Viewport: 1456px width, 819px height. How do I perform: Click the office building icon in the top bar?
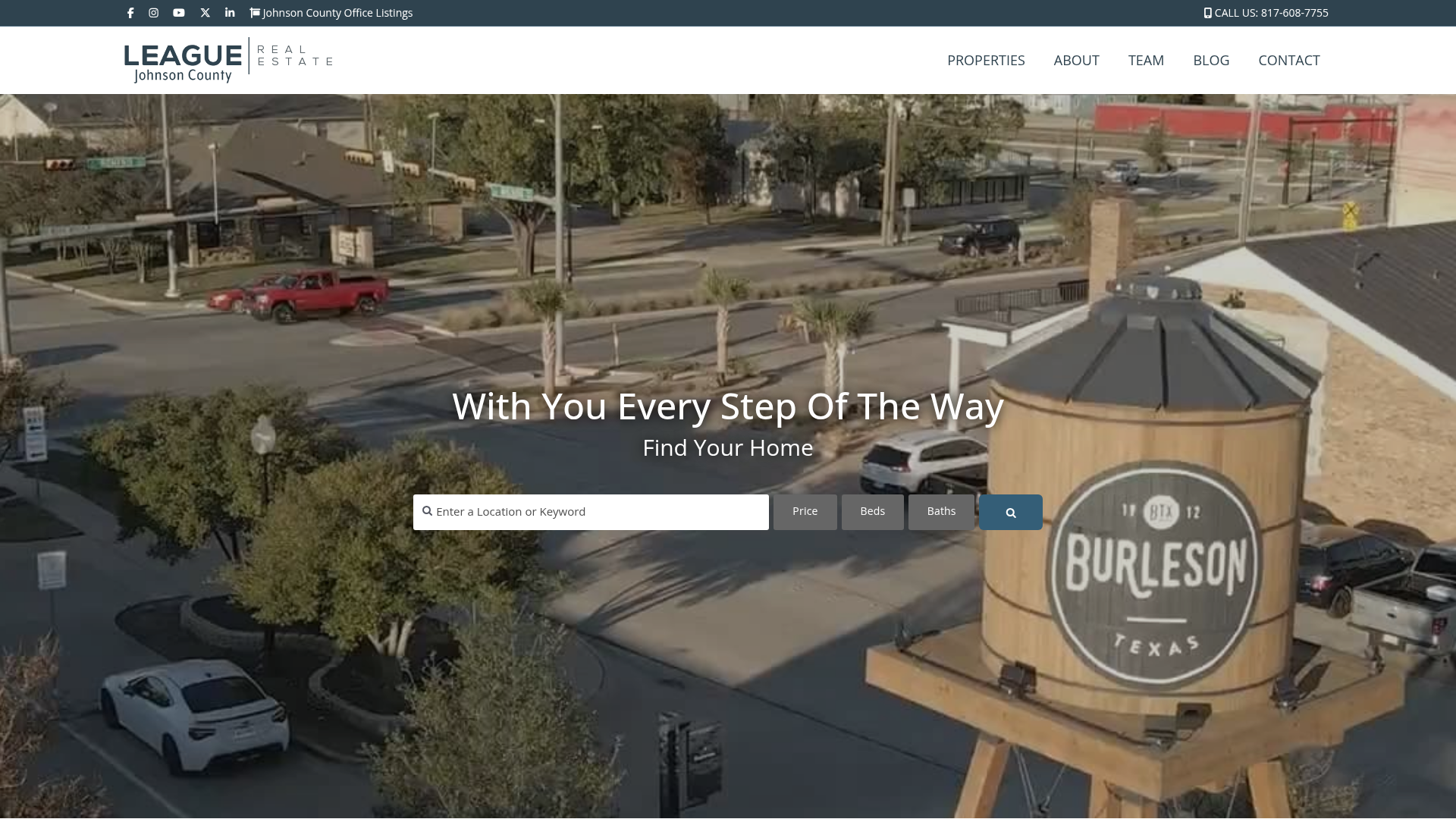pyautogui.click(x=255, y=12)
